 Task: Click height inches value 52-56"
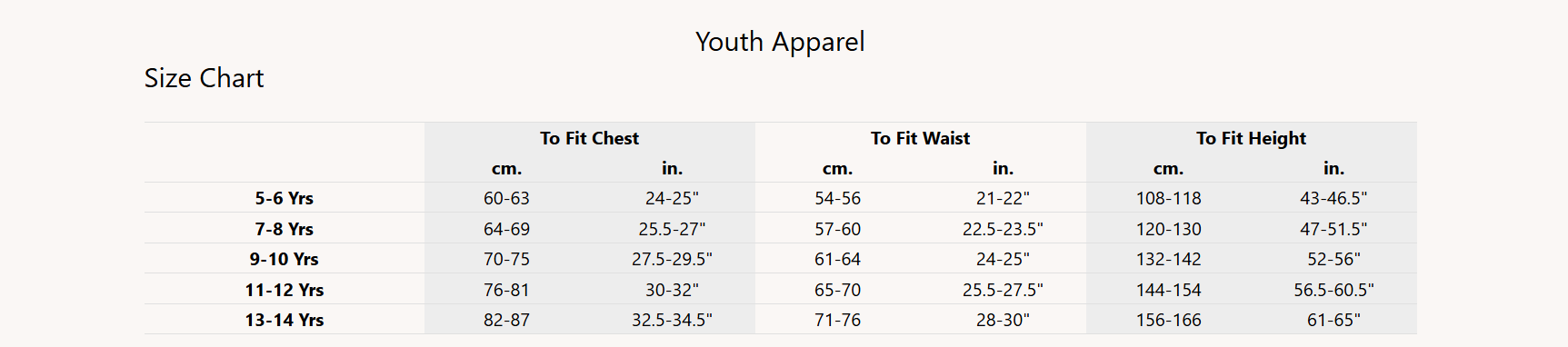coord(1333,259)
